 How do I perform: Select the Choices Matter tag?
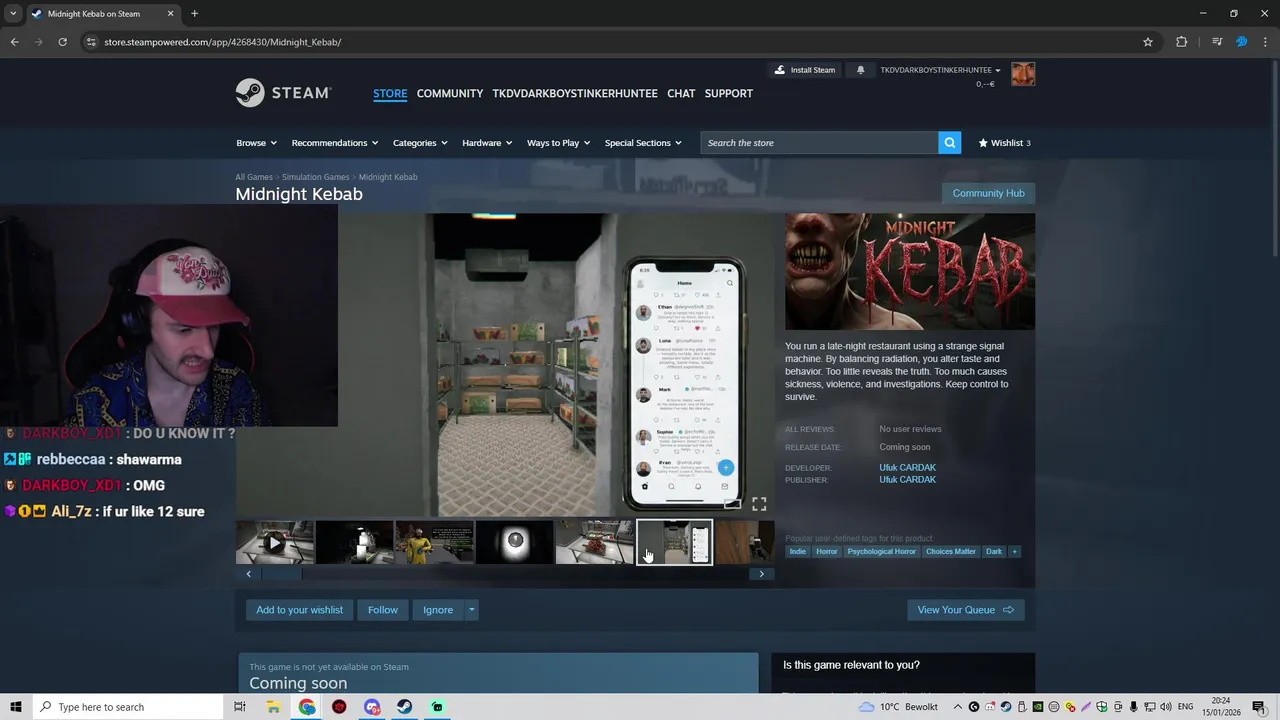951,552
